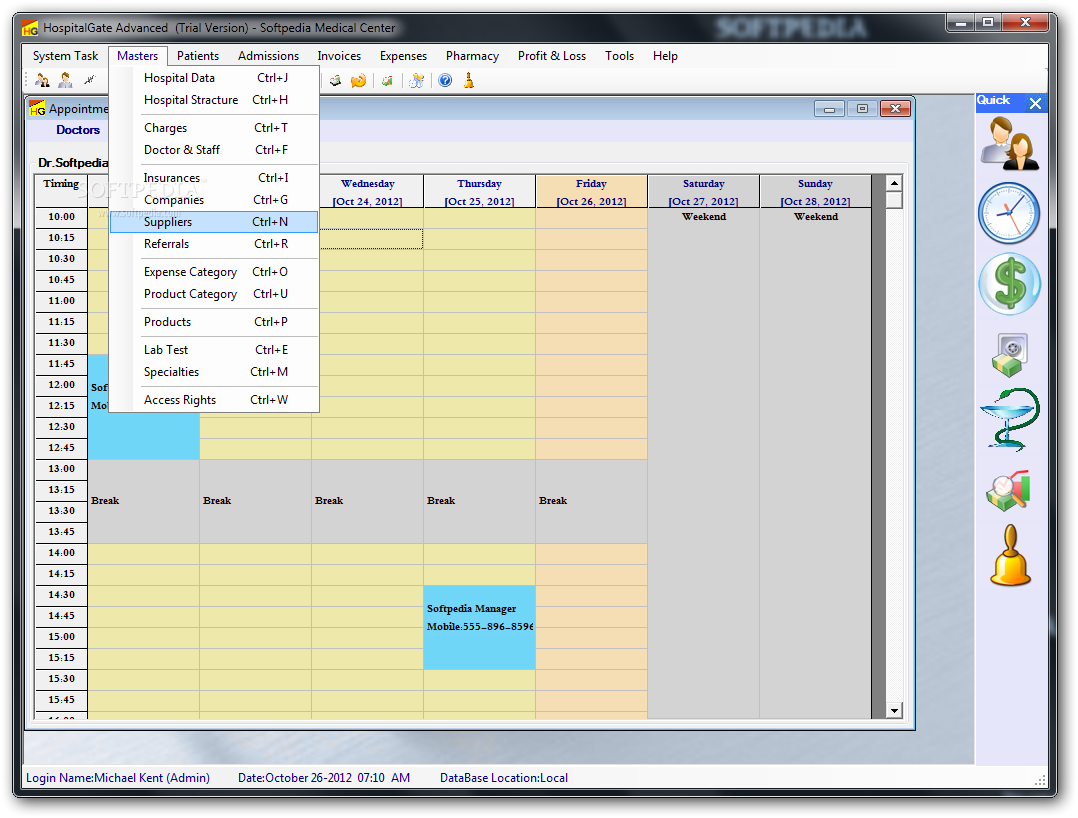Select Doctor & Staff menu entry
The width and height of the screenshot is (1078, 818).
click(x=214, y=150)
